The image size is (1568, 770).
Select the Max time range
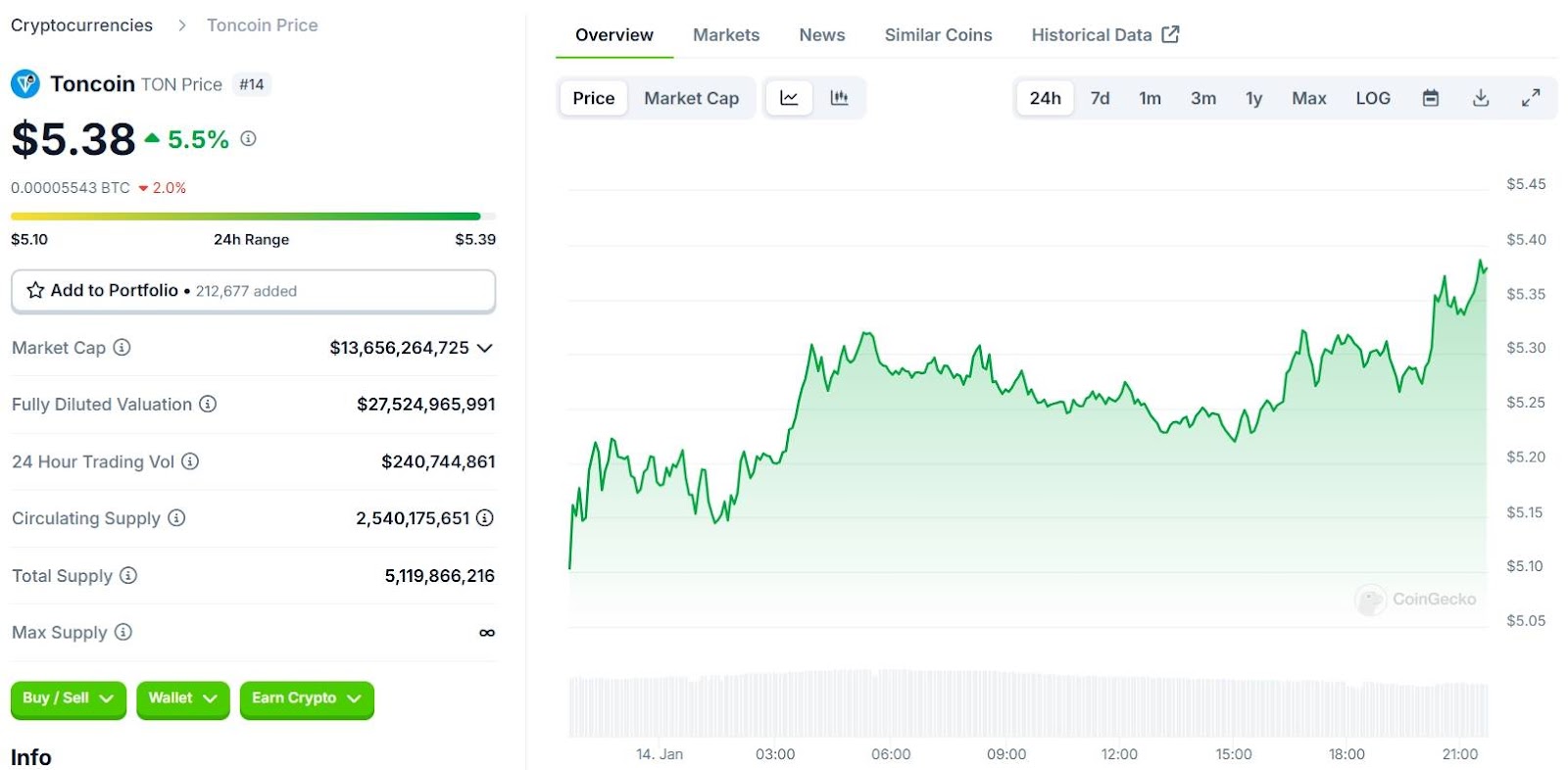click(x=1309, y=98)
